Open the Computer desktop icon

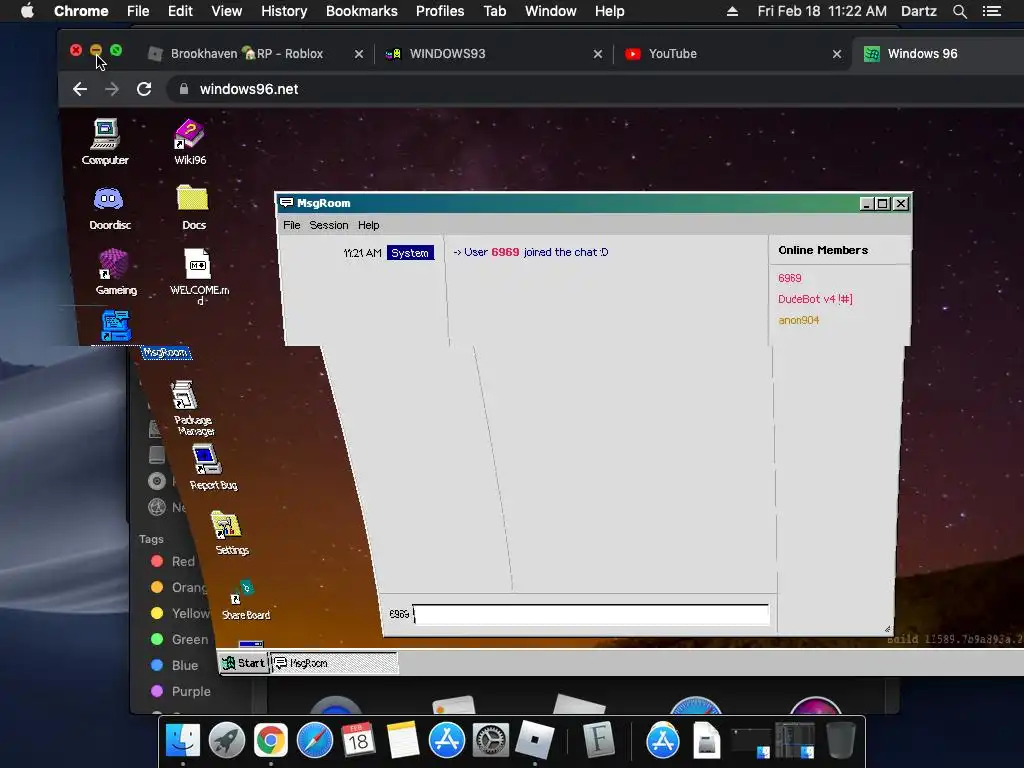point(105,142)
